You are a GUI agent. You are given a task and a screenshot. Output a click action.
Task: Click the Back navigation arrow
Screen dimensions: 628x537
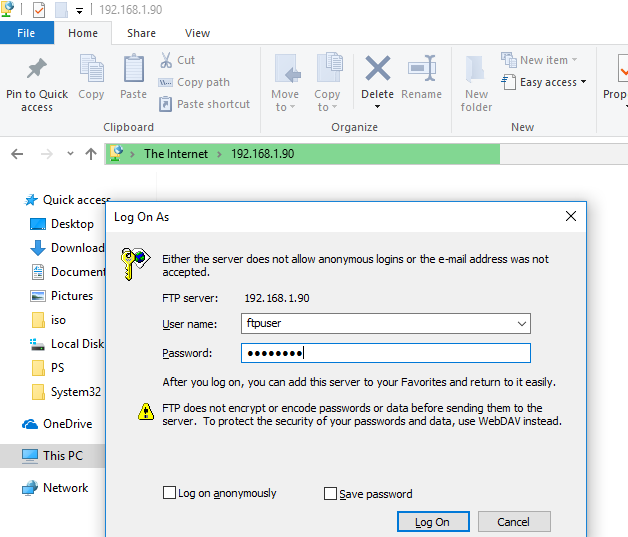tap(17, 154)
